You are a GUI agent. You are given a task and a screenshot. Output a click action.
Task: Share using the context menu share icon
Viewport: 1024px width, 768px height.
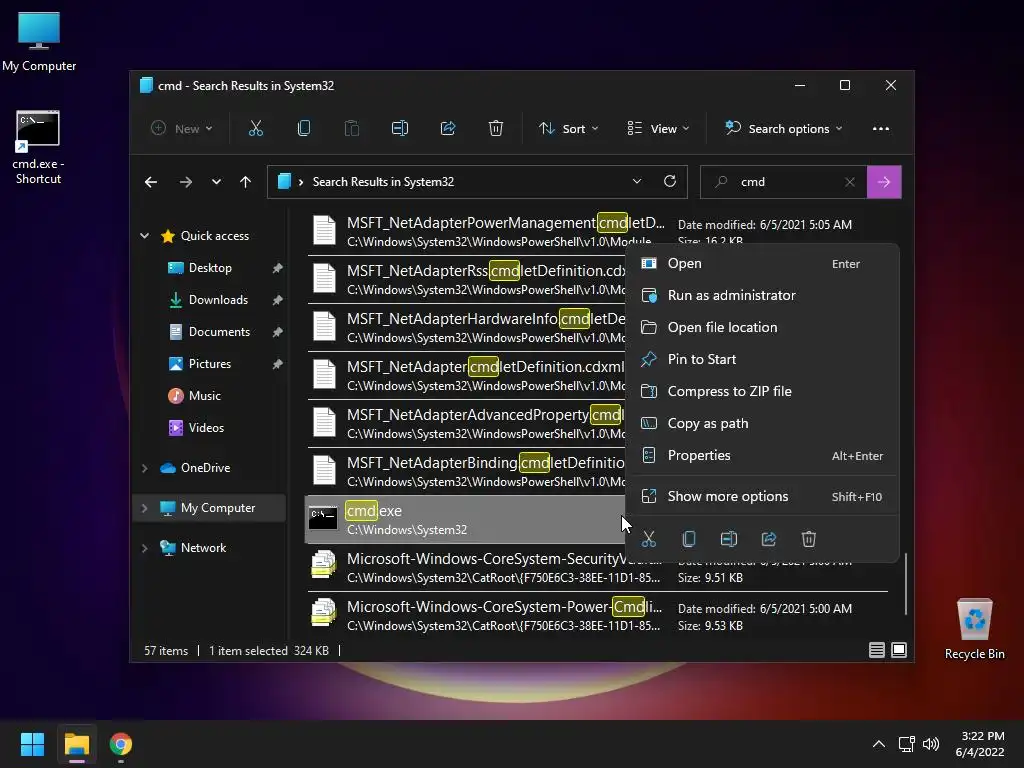(x=769, y=539)
